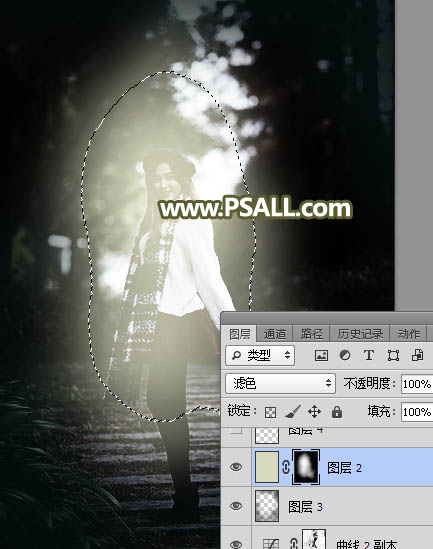The width and height of the screenshot is (433, 549).
Task: Select the smart object filter icon
Action: (417, 355)
